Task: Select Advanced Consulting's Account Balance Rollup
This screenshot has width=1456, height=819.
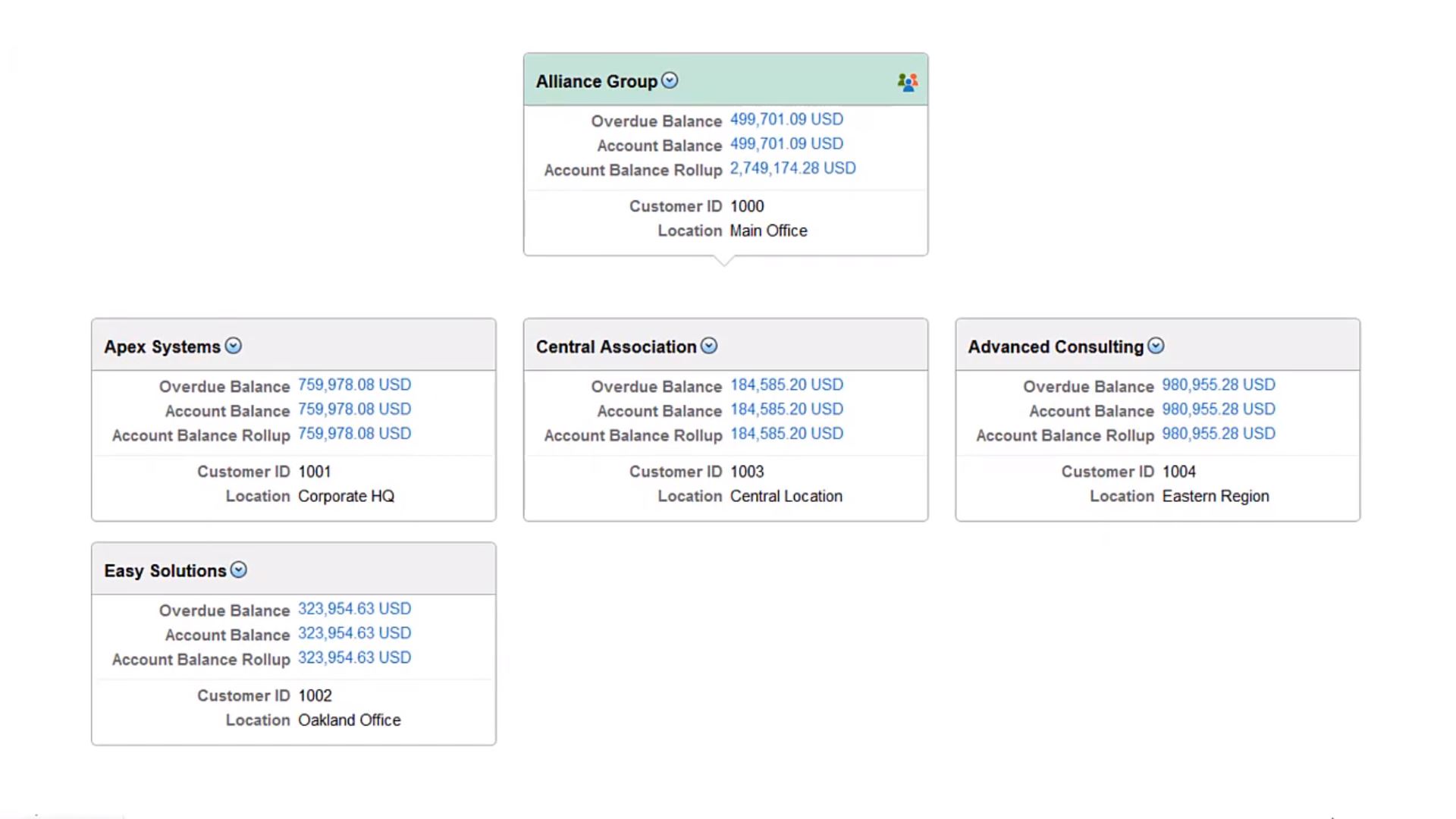Action: click(x=1218, y=434)
